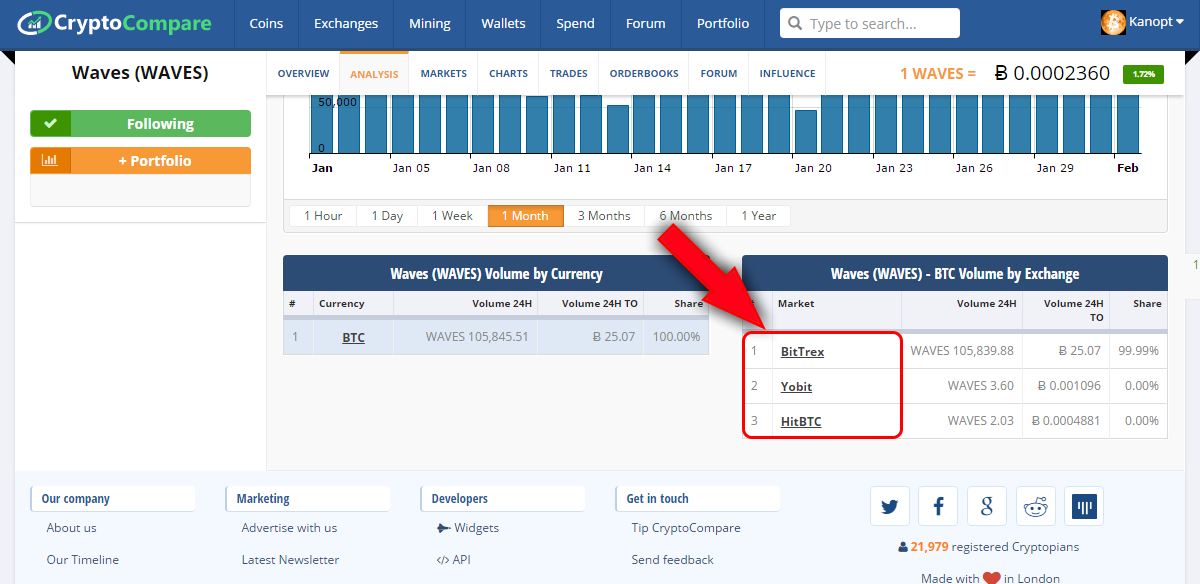The width and height of the screenshot is (1200, 584).
Task: Click the checkmark icon on Following
Action: pyautogui.click(x=50, y=124)
